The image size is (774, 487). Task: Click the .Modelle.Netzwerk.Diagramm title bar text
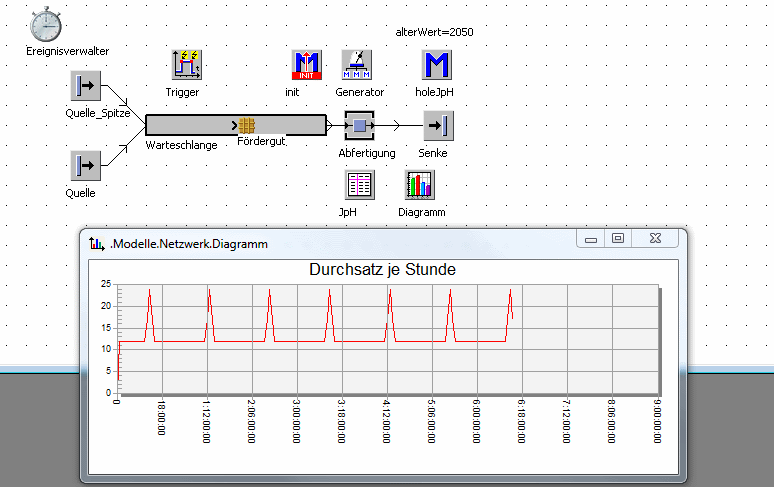tap(189, 243)
